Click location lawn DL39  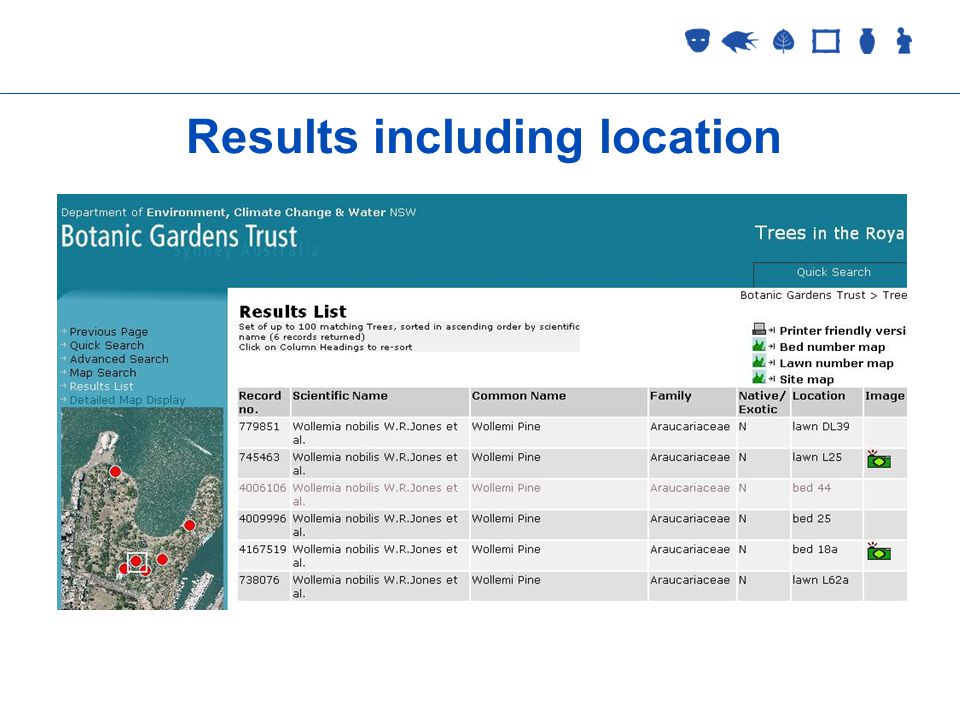point(821,426)
